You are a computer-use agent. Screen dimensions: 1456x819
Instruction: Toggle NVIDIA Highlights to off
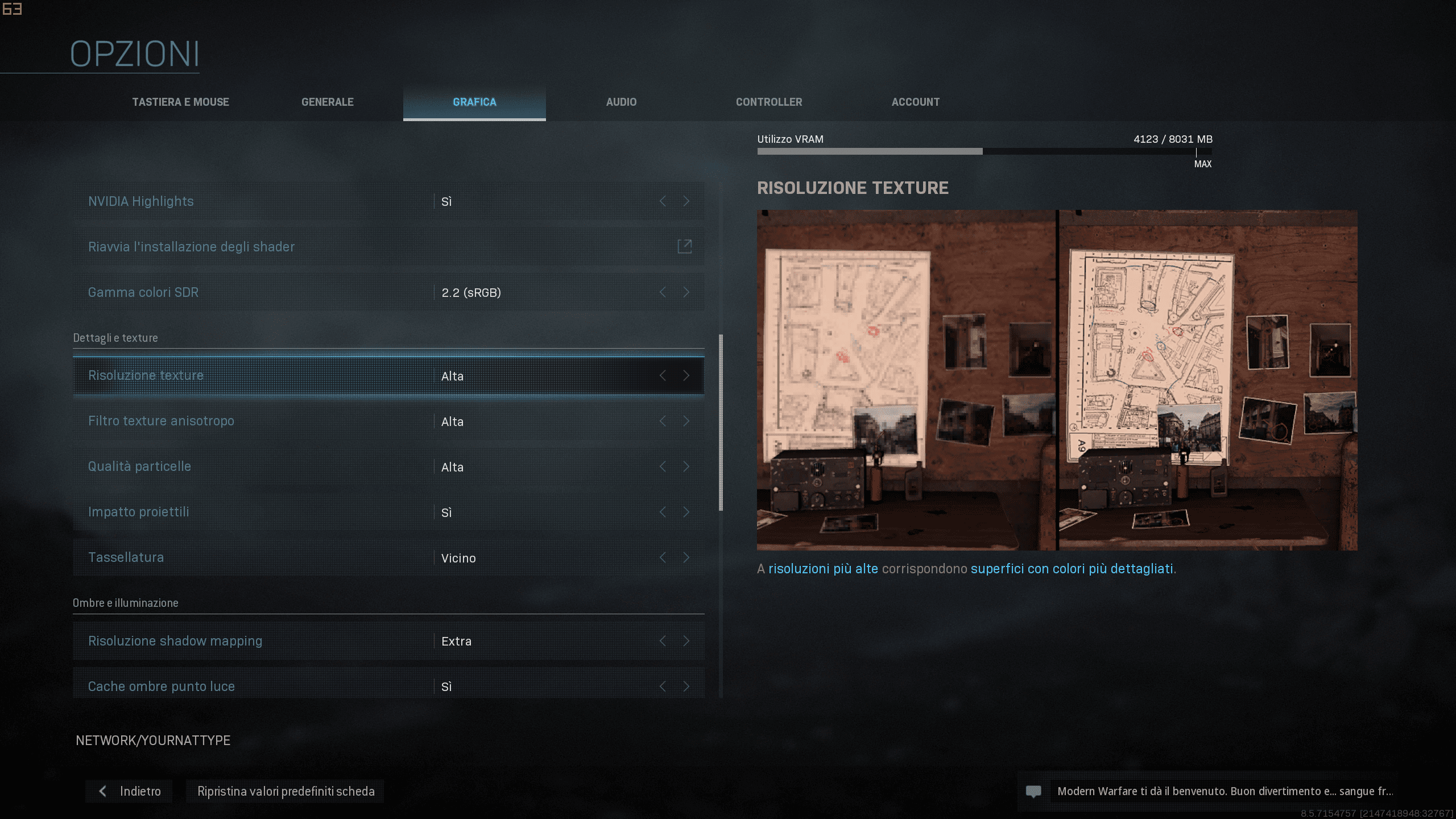tap(664, 201)
